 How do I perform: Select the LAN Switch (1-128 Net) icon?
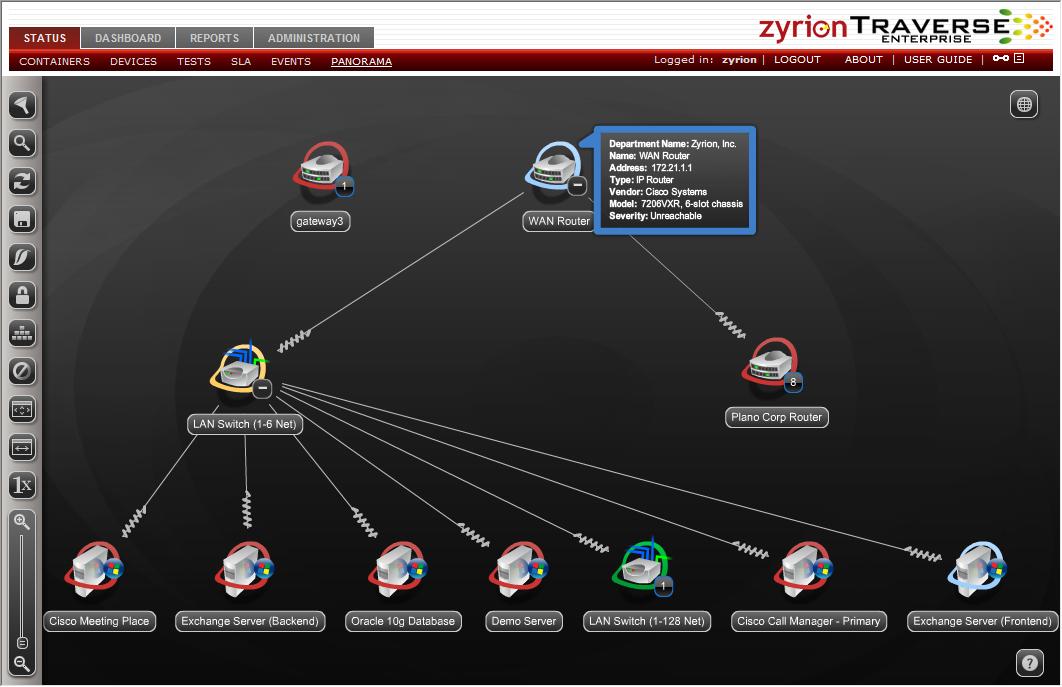pyautogui.click(x=641, y=568)
